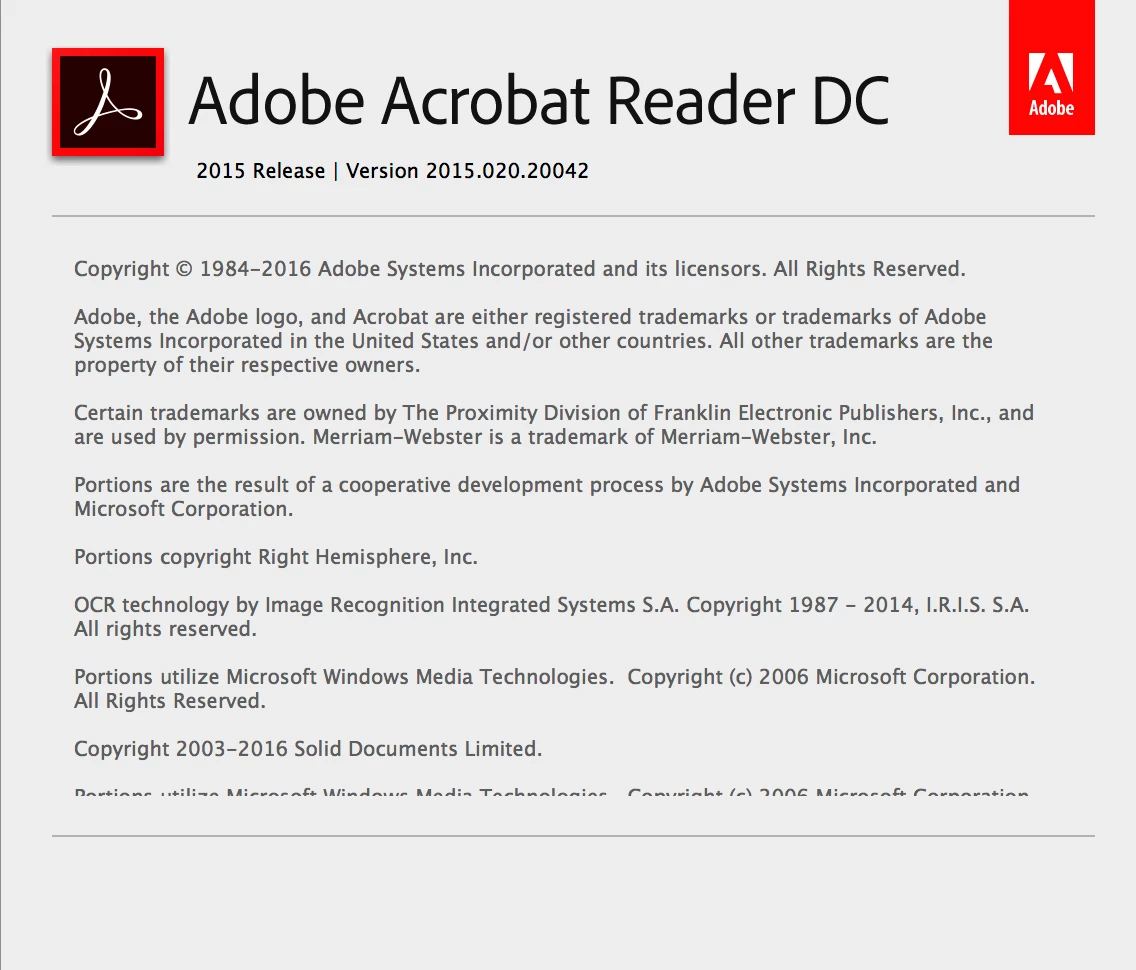This screenshot has height=970, width=1136.
Task: Click the OCR technology I.R.I.S. paragraph
Action: tap(551, 616)
